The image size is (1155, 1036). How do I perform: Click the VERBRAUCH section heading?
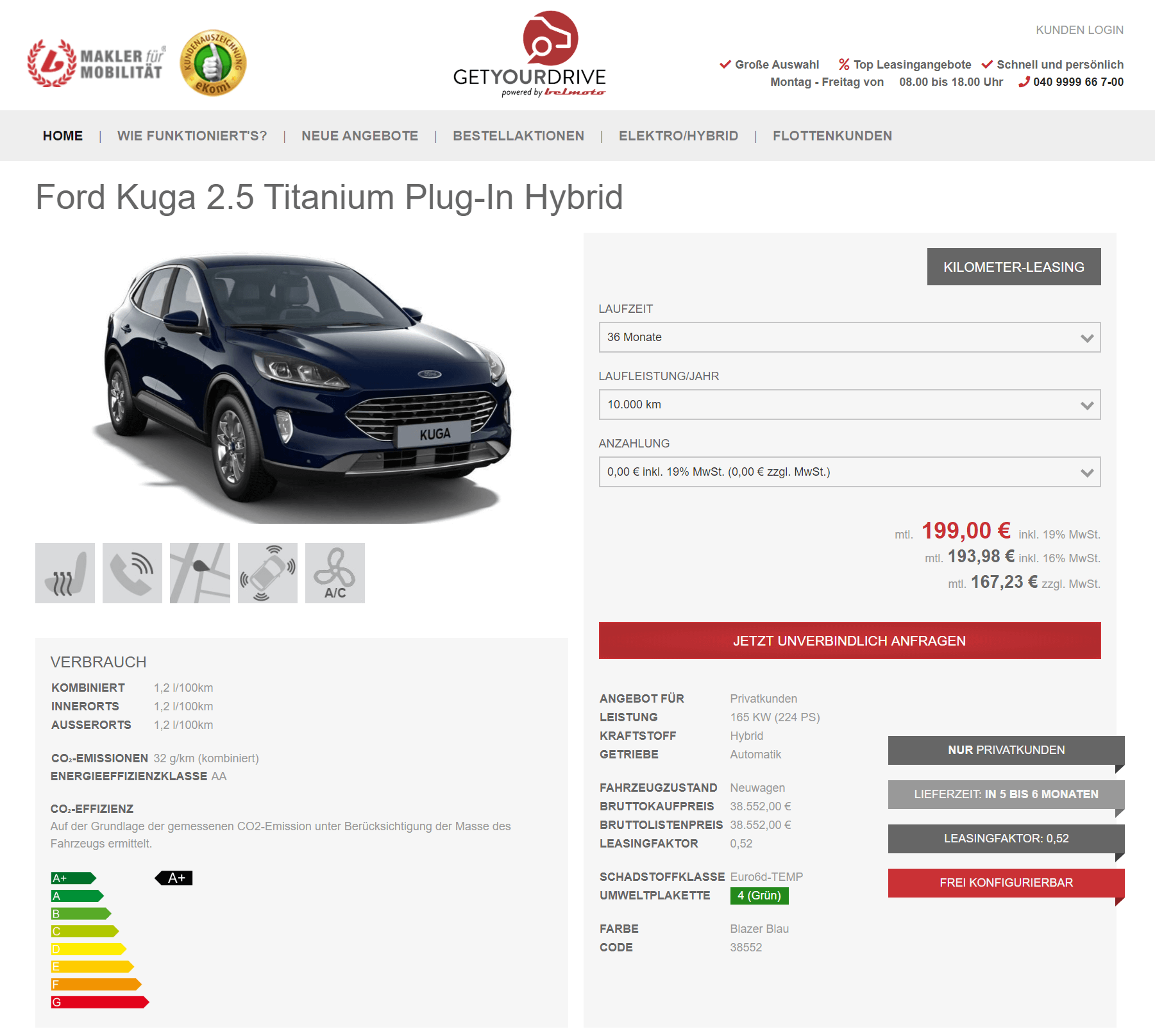[99, 662]
